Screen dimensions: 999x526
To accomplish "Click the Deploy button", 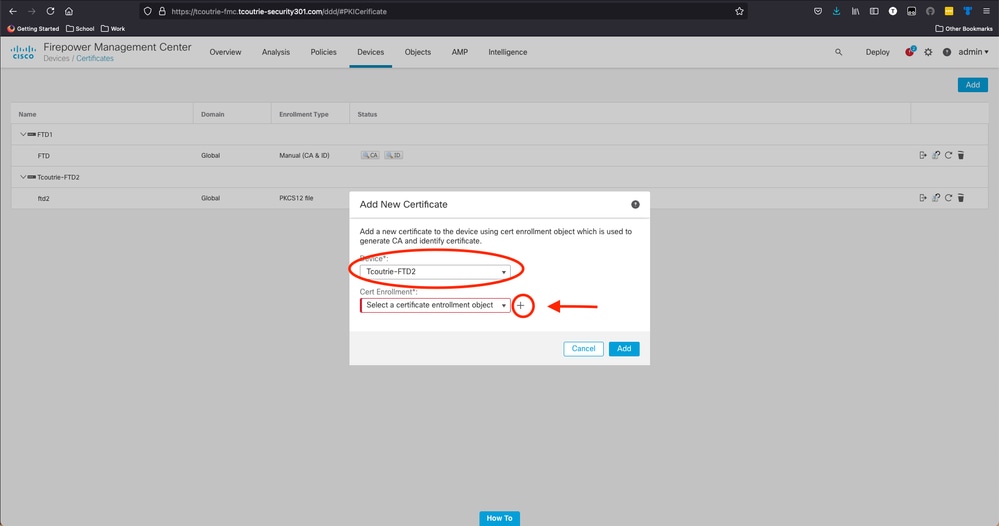I will [877, 52].
